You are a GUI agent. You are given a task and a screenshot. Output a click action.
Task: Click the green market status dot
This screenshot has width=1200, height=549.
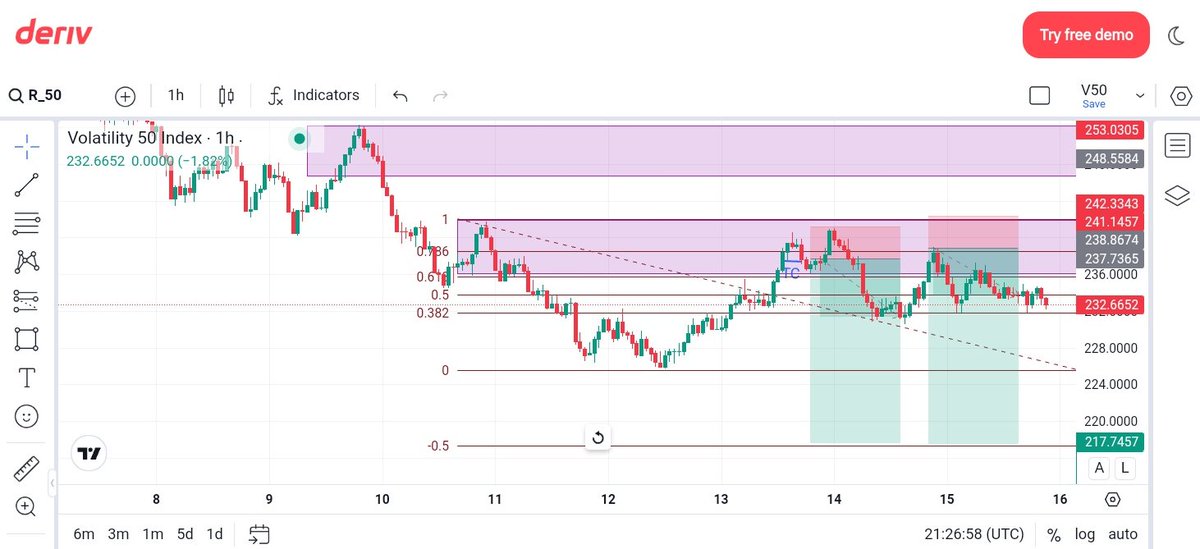pos(299,138)
